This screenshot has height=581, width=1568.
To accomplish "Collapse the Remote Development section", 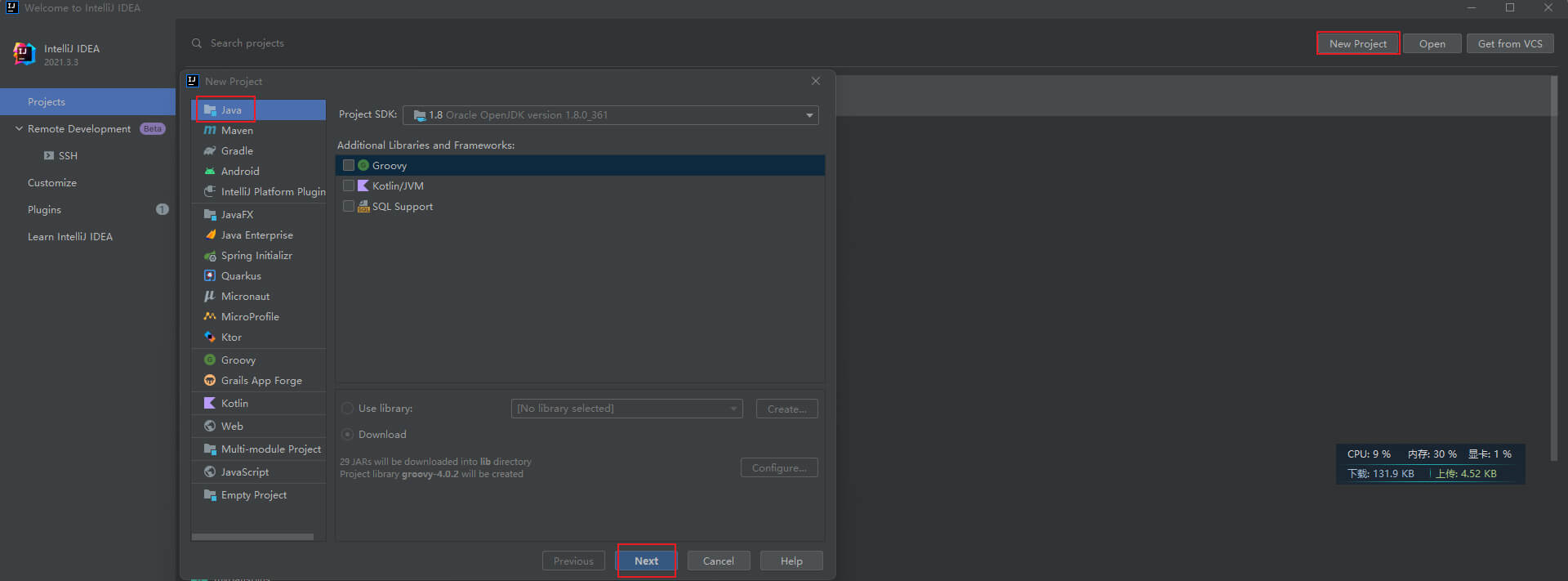I will (19, 129).
